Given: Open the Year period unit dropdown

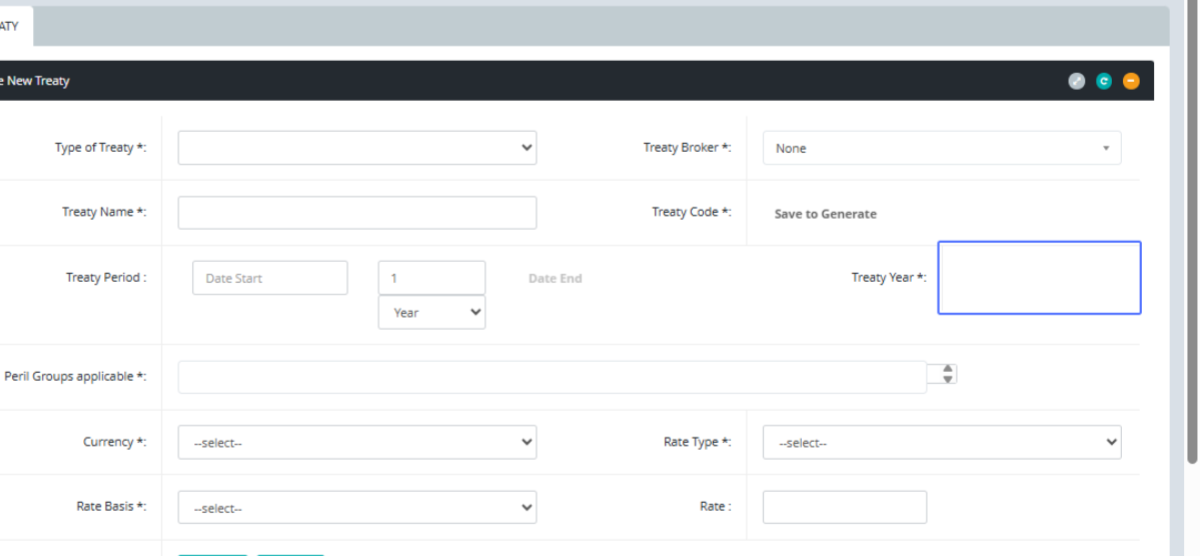Looking at the screenshot, I should pos(431,312).
